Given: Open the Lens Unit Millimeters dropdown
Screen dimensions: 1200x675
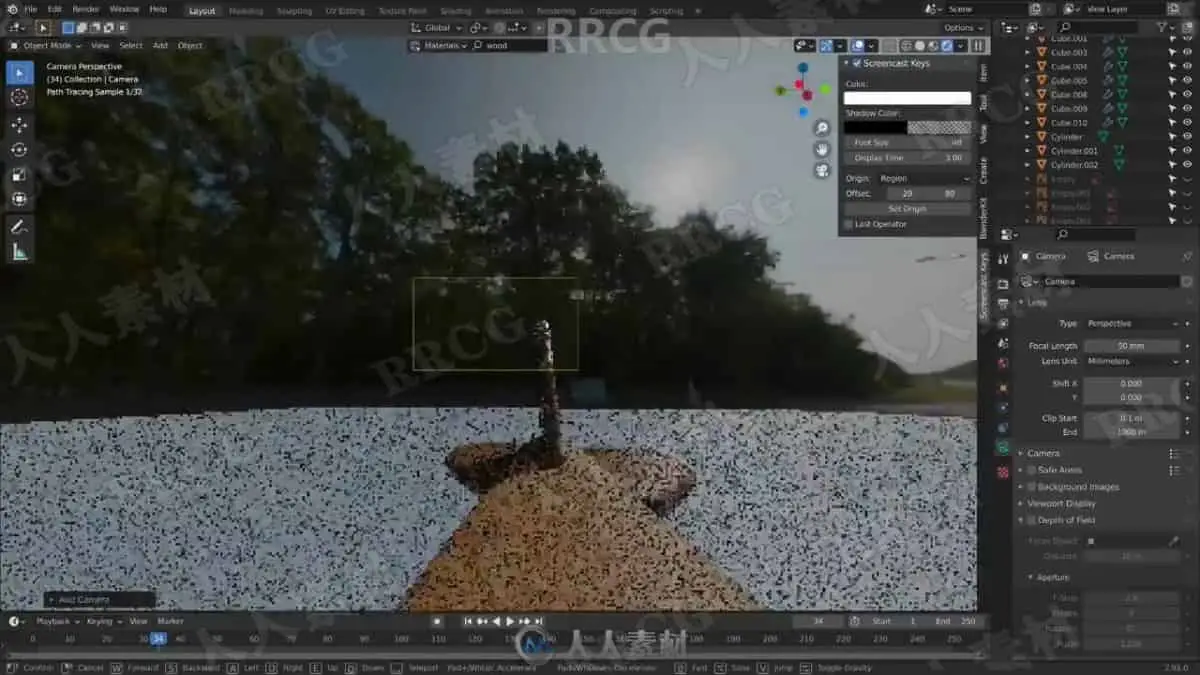Looking at the screenshot, I should (x=1132, y=361).
